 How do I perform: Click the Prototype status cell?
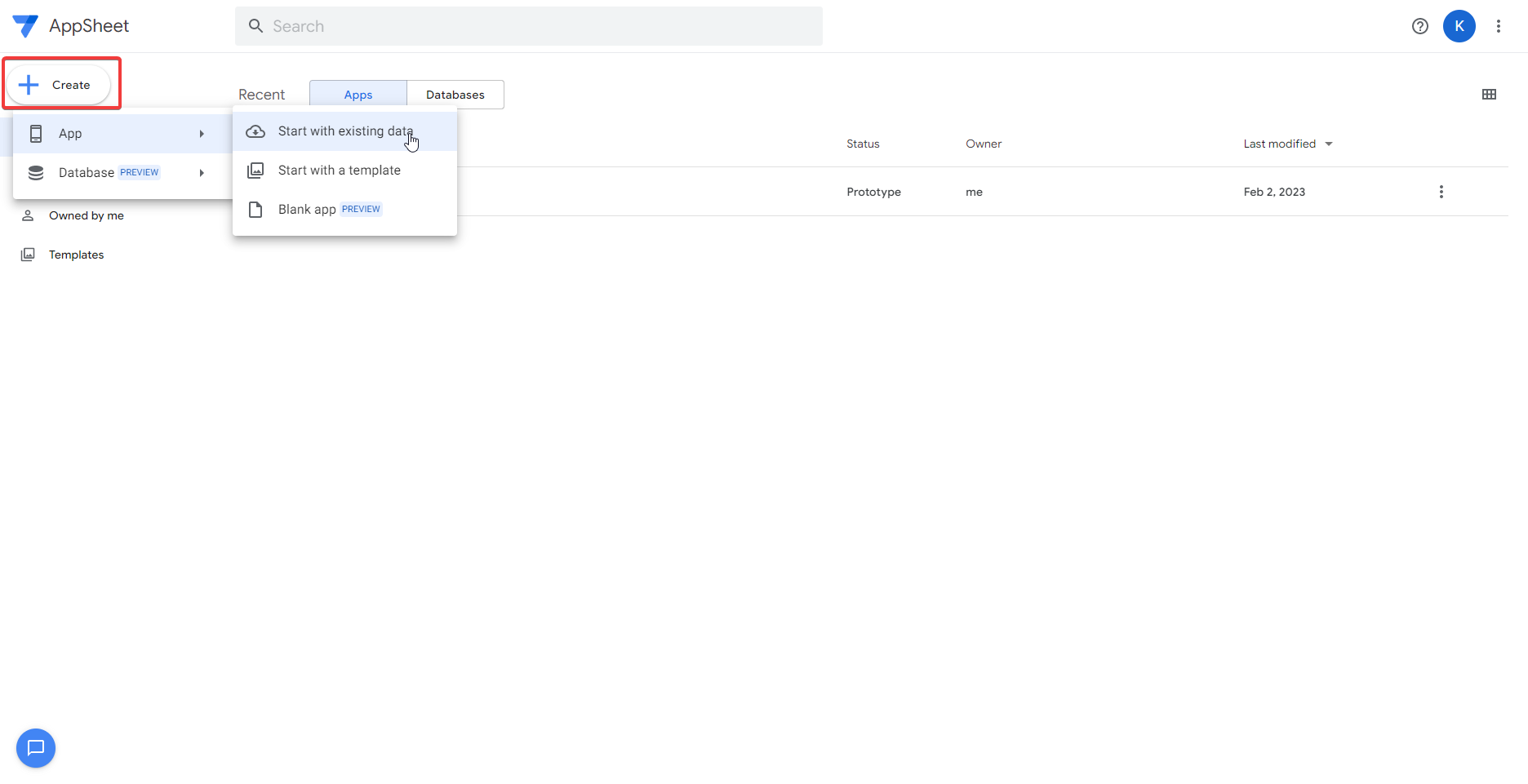click(873, 193)
